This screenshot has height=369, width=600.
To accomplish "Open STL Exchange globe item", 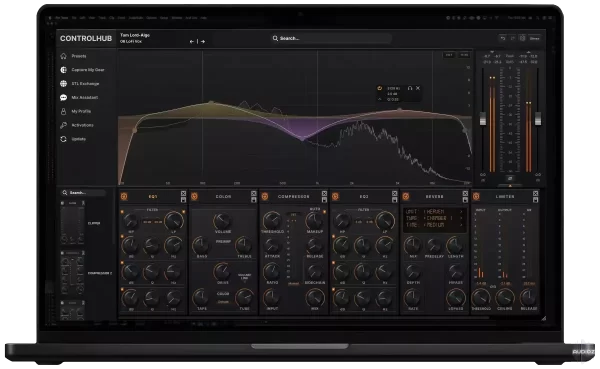I will [80, 83].
